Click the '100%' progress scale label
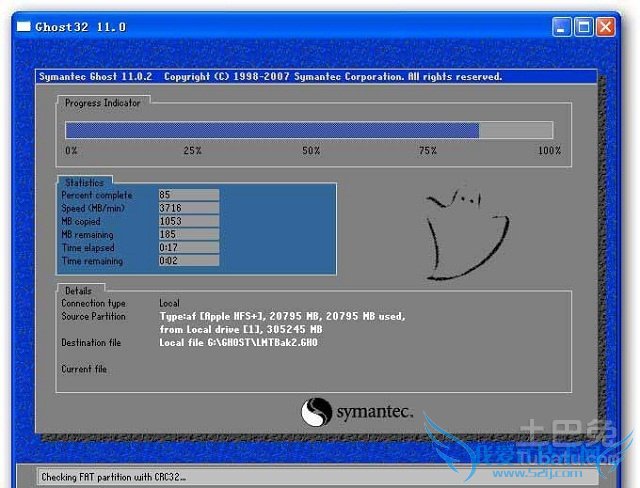640x488 pixels. pyautogui.click(x=549, y=151)
